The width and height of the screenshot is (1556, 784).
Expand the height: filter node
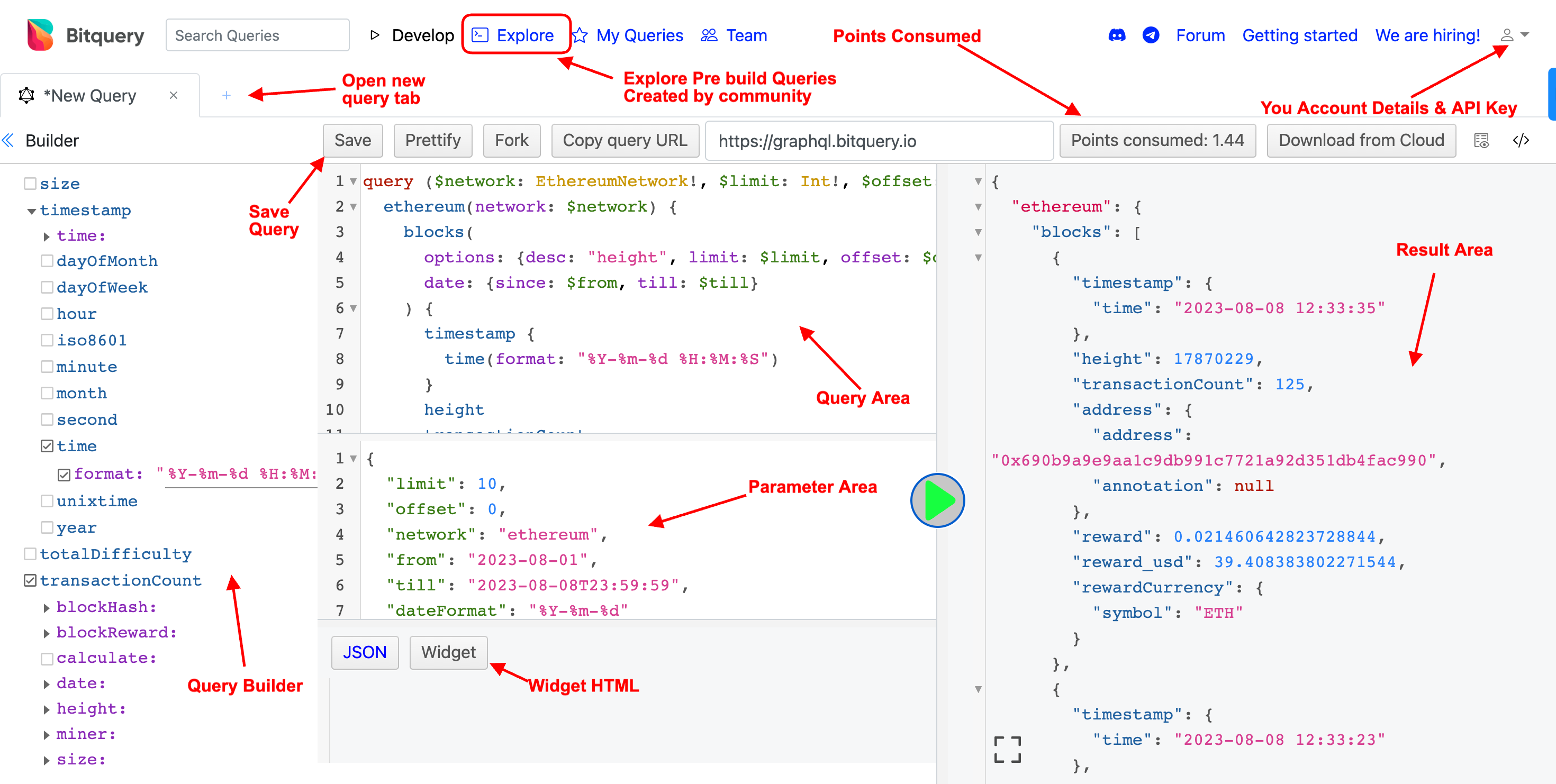(47, 709)
